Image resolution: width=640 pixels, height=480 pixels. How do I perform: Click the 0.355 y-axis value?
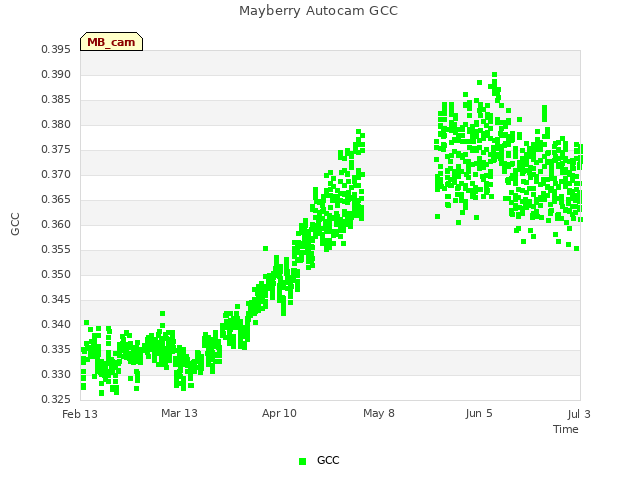[56, 249]
